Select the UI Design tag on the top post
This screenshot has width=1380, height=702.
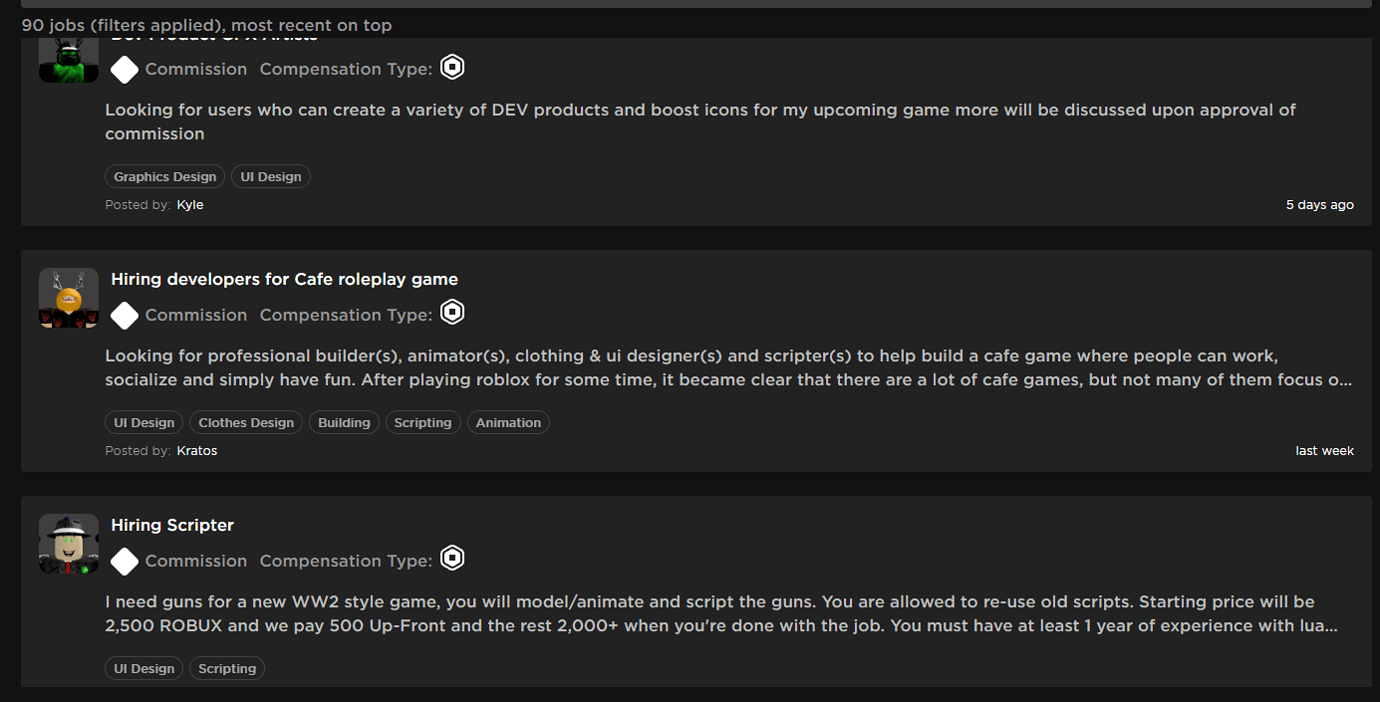click(x=270, y=176)
